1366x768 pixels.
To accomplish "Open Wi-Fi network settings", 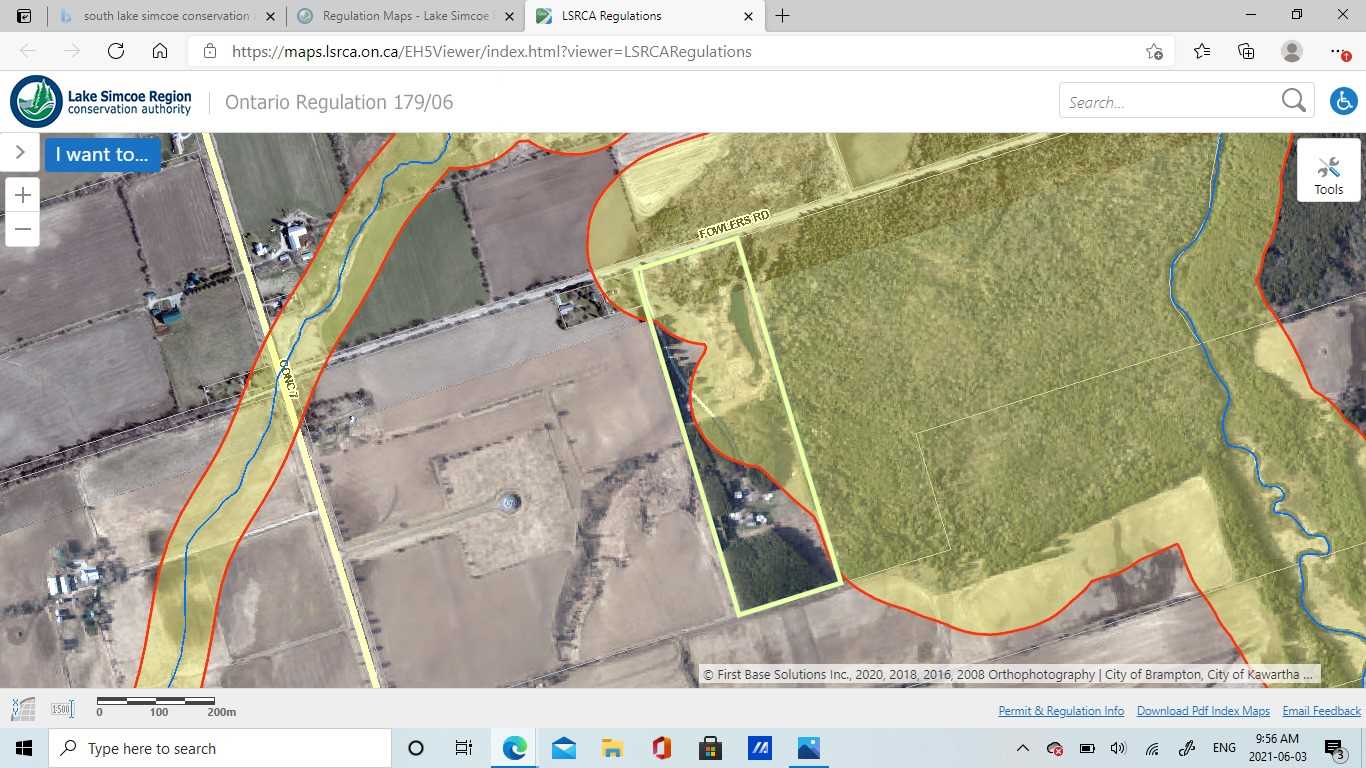I will [x=1152, y=748].
